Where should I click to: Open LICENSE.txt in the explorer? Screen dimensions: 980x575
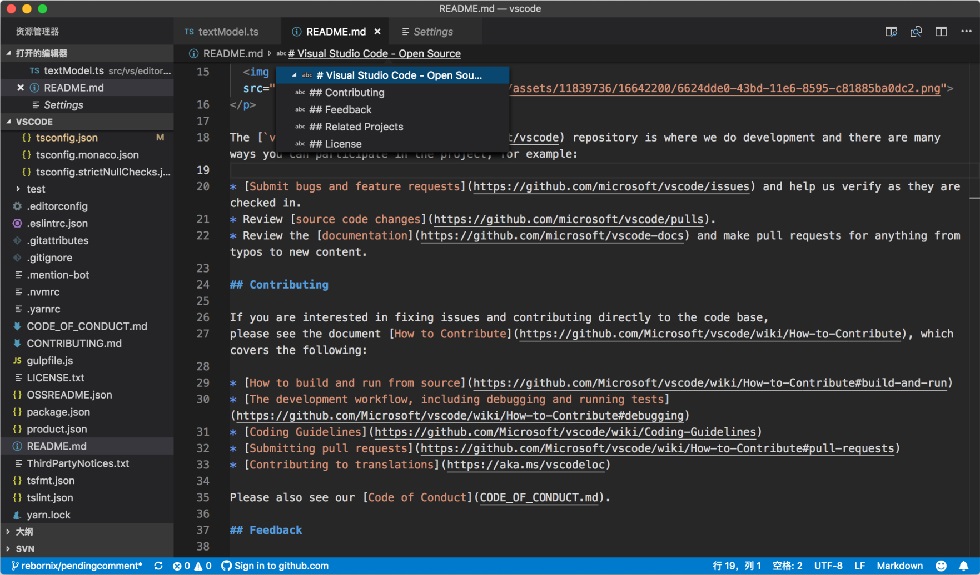tap(87, 378)
